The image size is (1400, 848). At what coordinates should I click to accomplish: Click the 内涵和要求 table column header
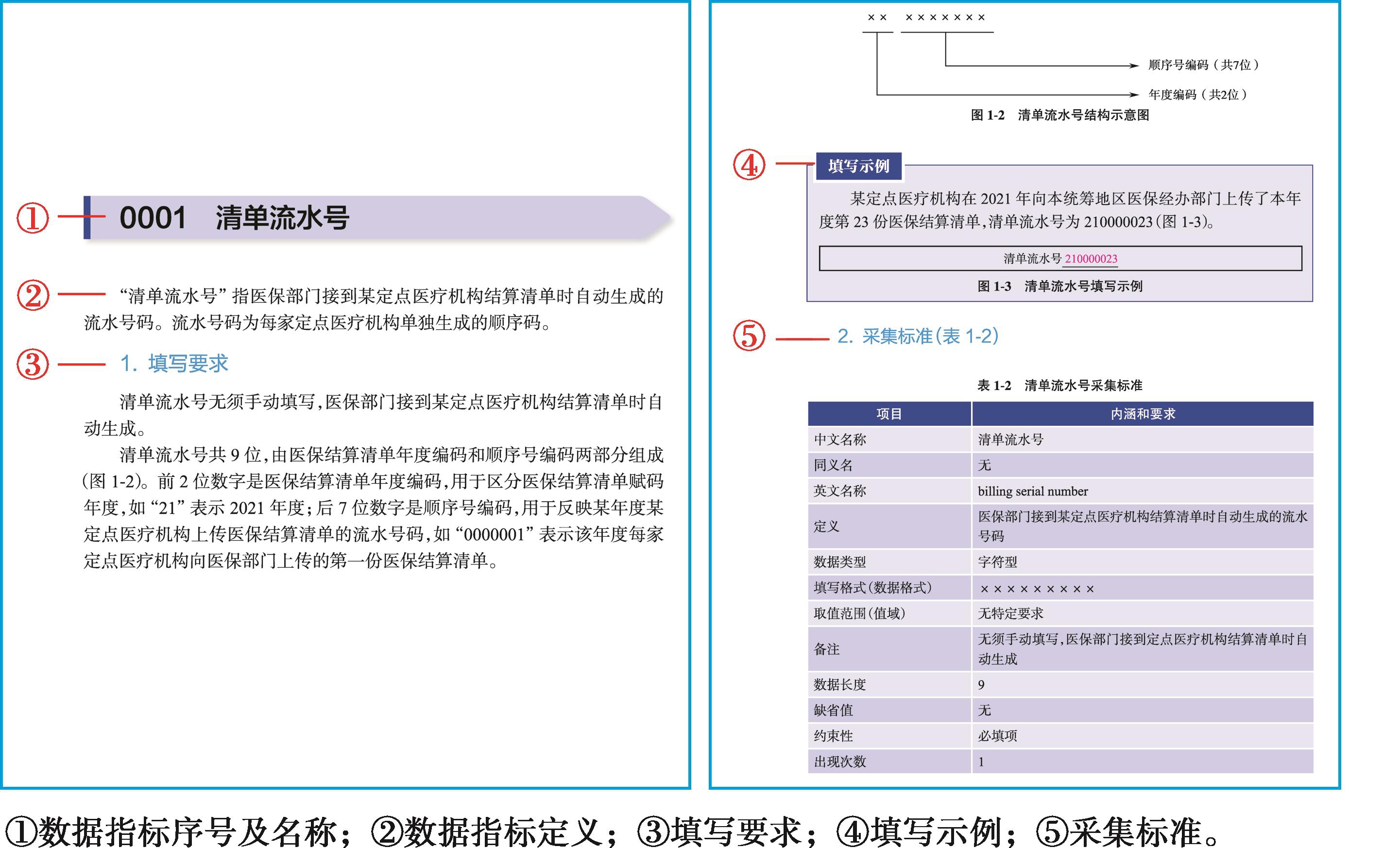(x=1143, y=414)
